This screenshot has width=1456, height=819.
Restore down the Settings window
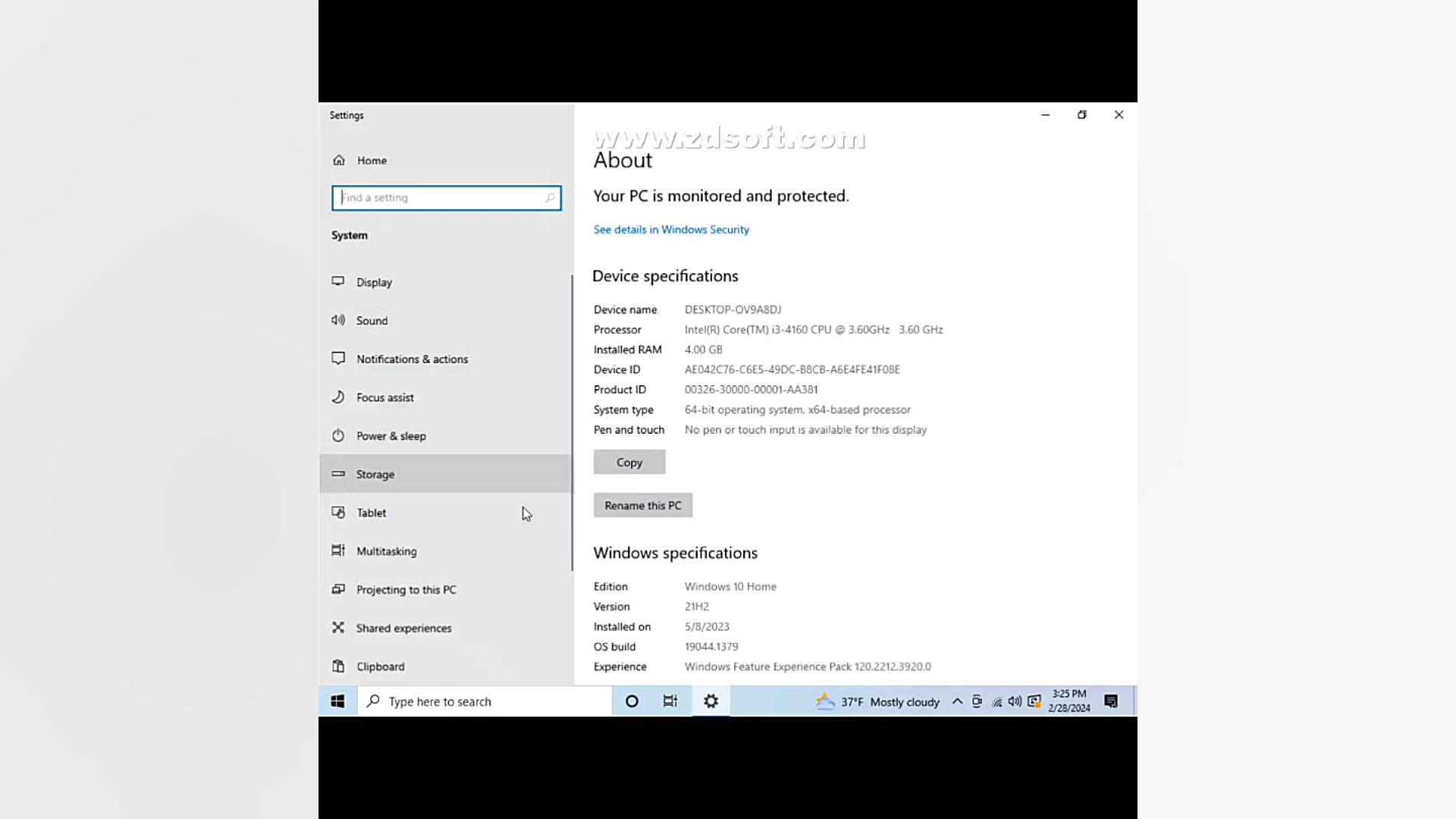(x=1082, y=115)
